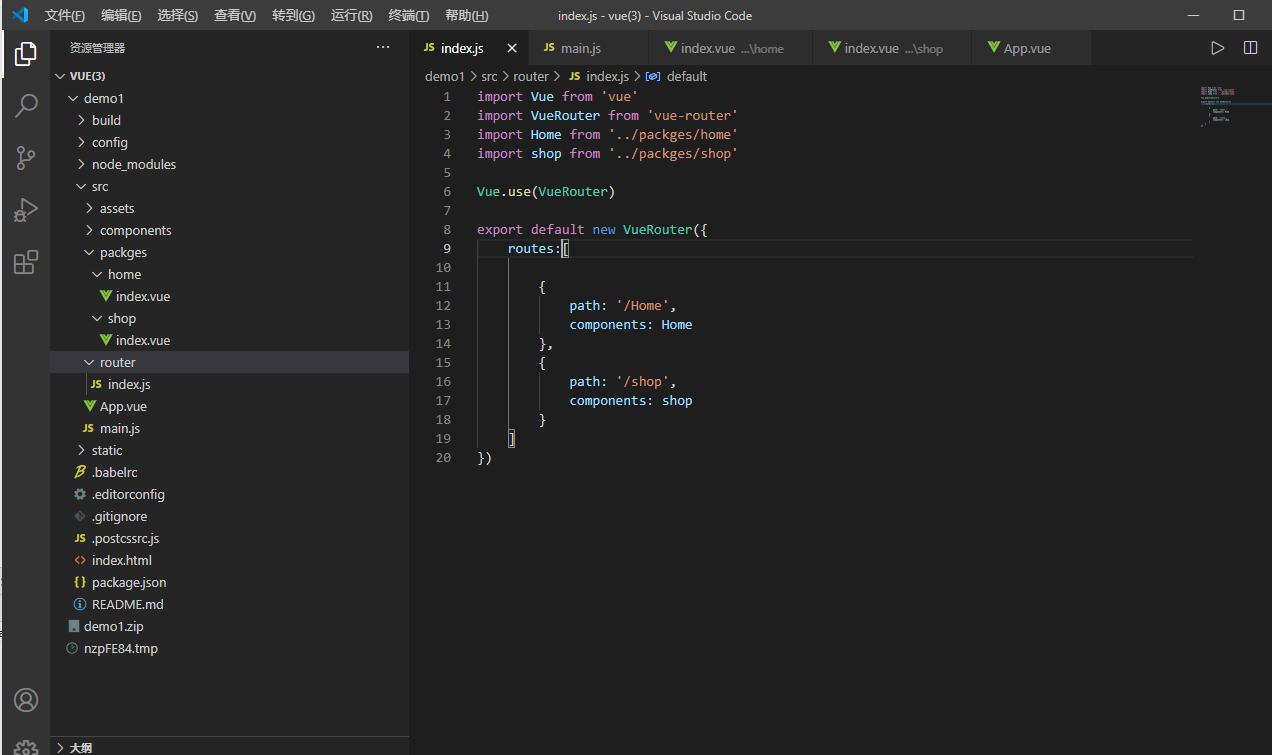Select the demo1.zip file
Screen dimensions: 1272x755
point(229,626)
